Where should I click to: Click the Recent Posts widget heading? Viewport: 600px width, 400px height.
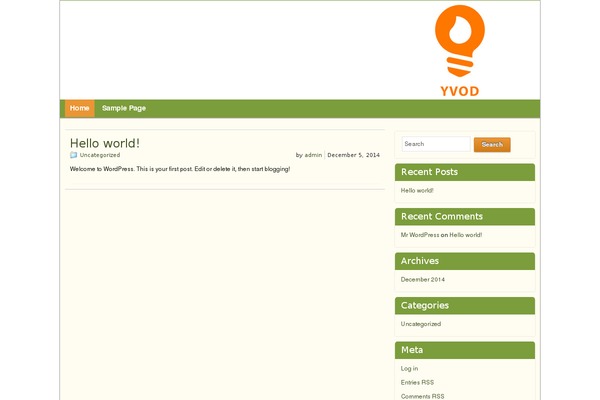point(429,172)
